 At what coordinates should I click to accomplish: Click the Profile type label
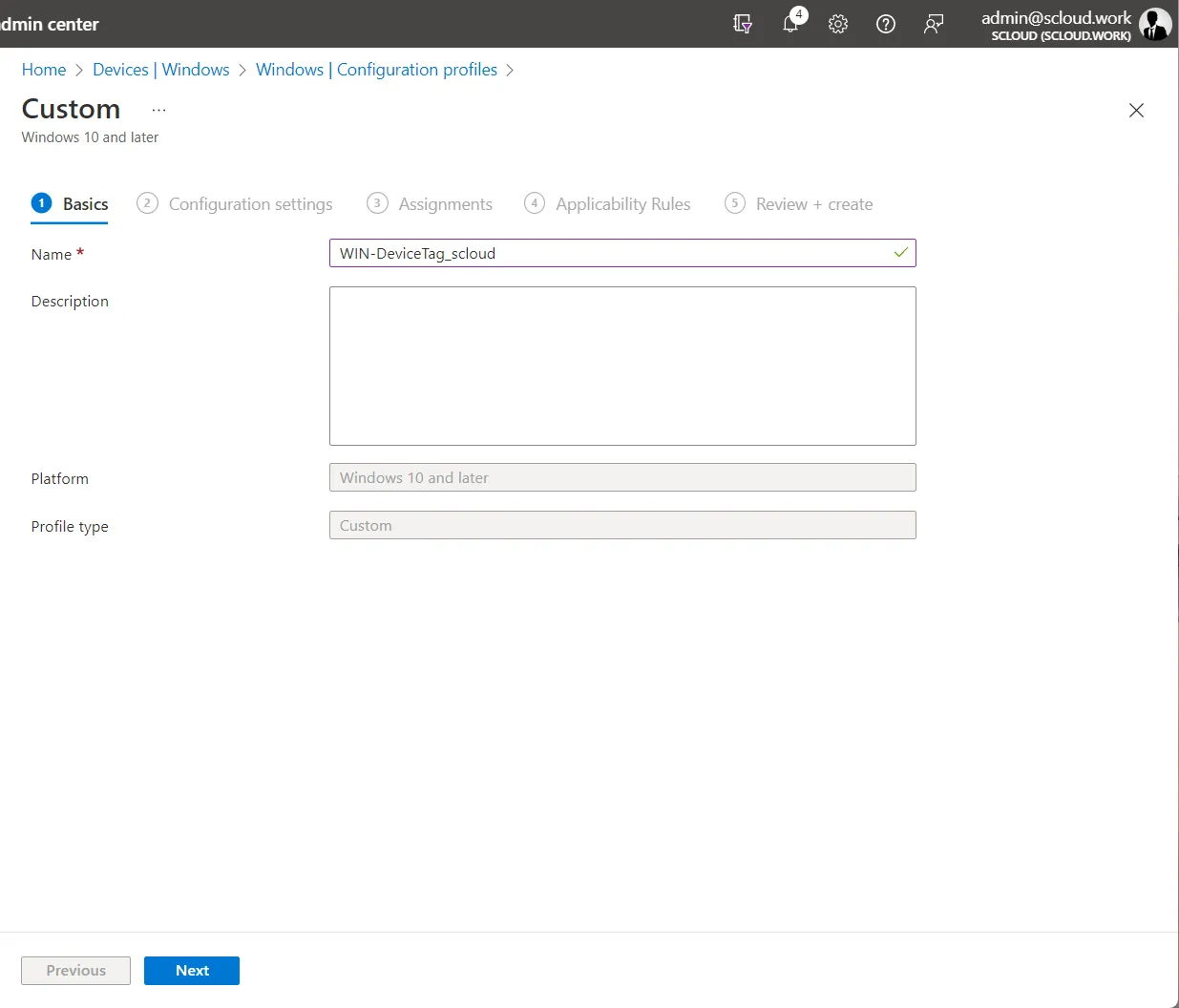[x=70, y=527]
